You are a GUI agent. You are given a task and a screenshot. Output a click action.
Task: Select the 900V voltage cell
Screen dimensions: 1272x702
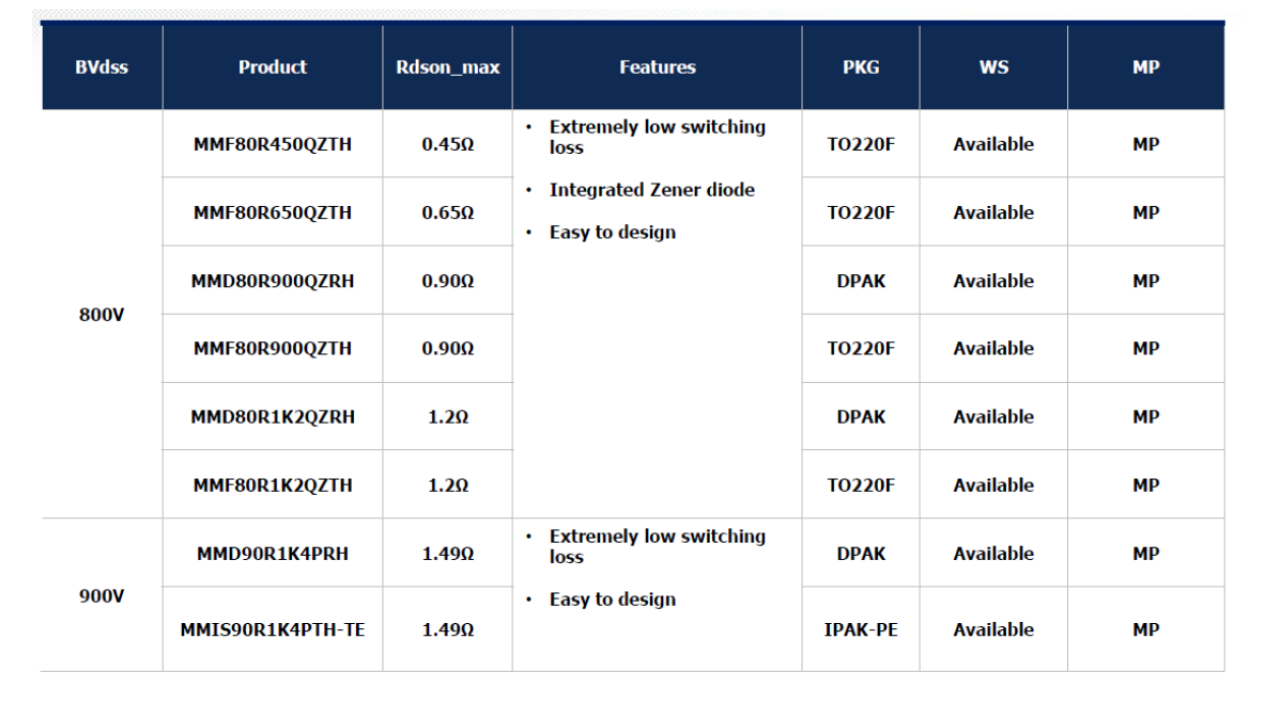(x=101, y=595)
